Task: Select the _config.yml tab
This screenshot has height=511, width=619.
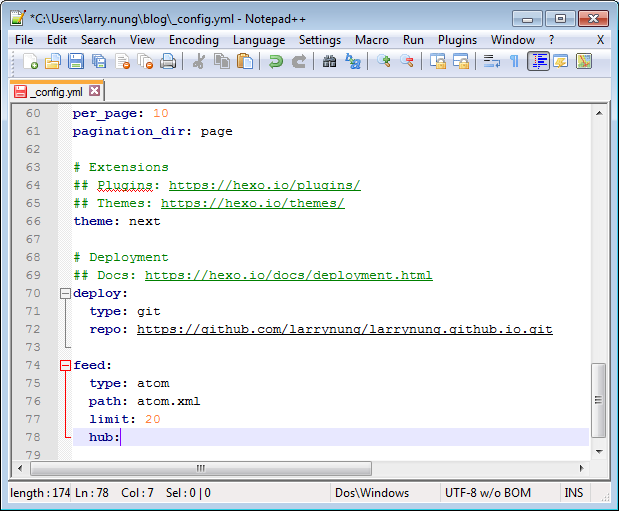Action: pos(56,92)
